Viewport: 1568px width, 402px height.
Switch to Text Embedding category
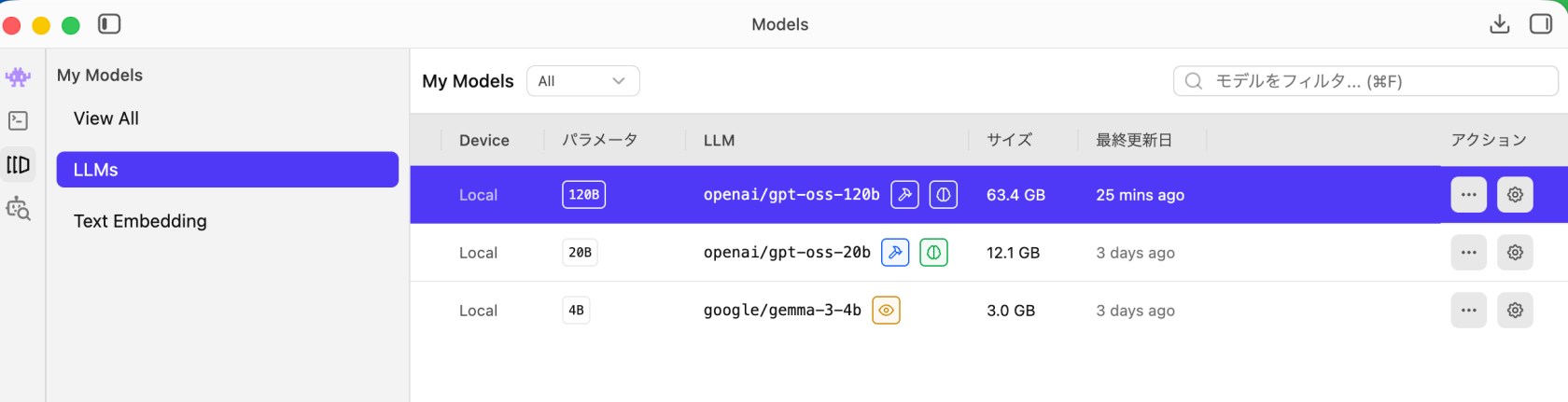[140, 221]
